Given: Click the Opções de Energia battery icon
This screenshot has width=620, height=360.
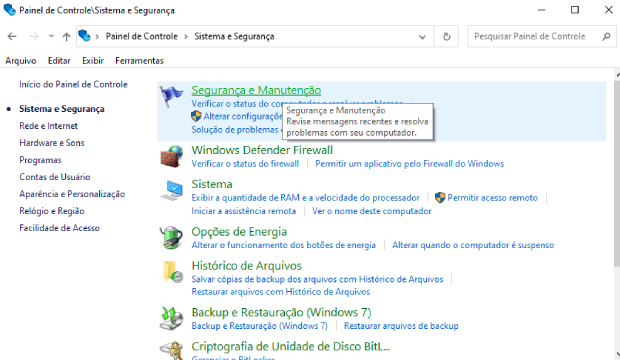Looking at the screenshot, I should click(172, 237).
